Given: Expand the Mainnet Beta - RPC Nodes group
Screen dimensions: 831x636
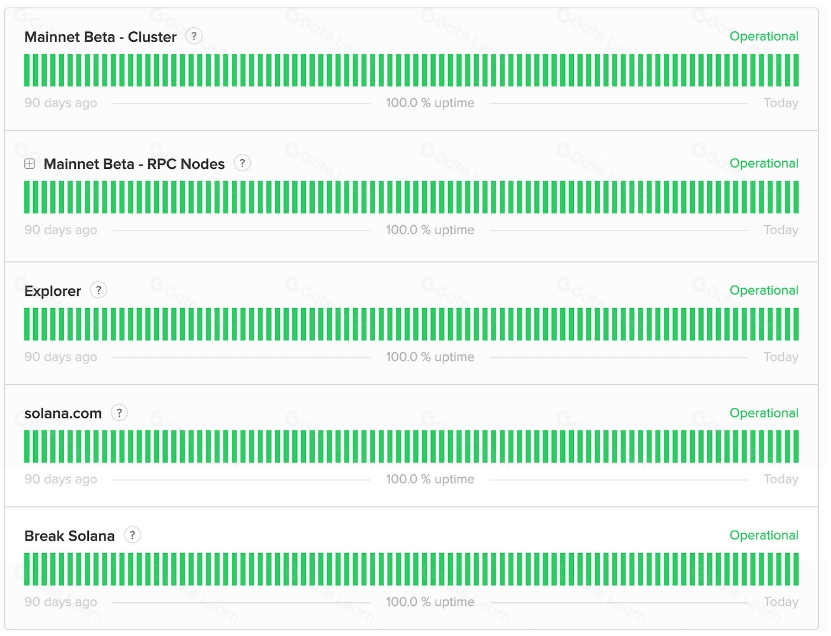Looking at the screenshot, I should 30,164.
